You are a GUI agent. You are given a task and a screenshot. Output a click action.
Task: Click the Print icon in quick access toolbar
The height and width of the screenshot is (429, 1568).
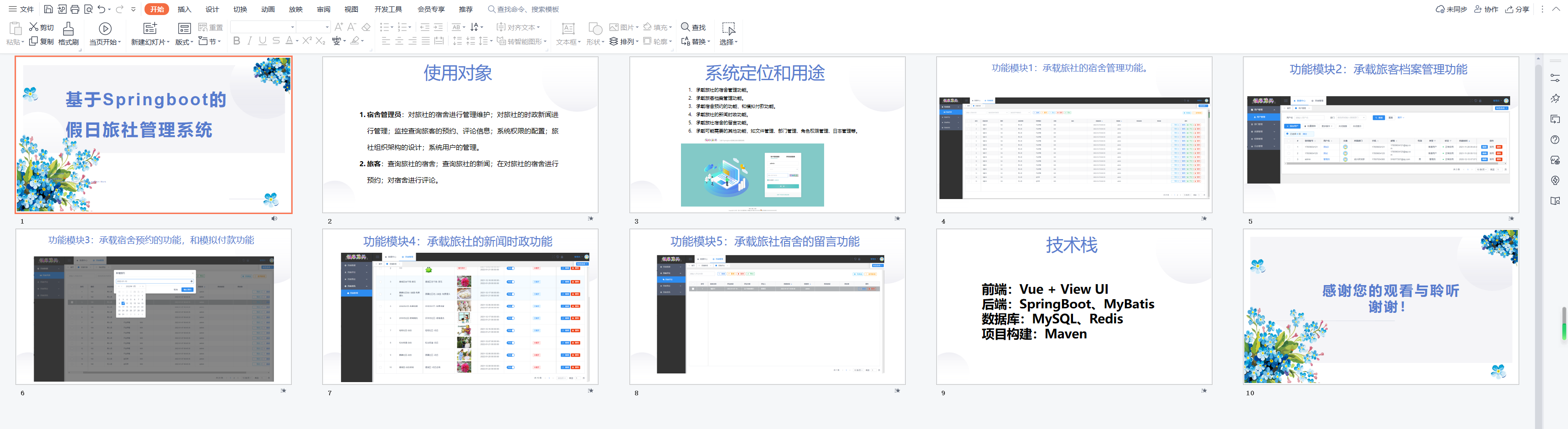pos(75,9)
